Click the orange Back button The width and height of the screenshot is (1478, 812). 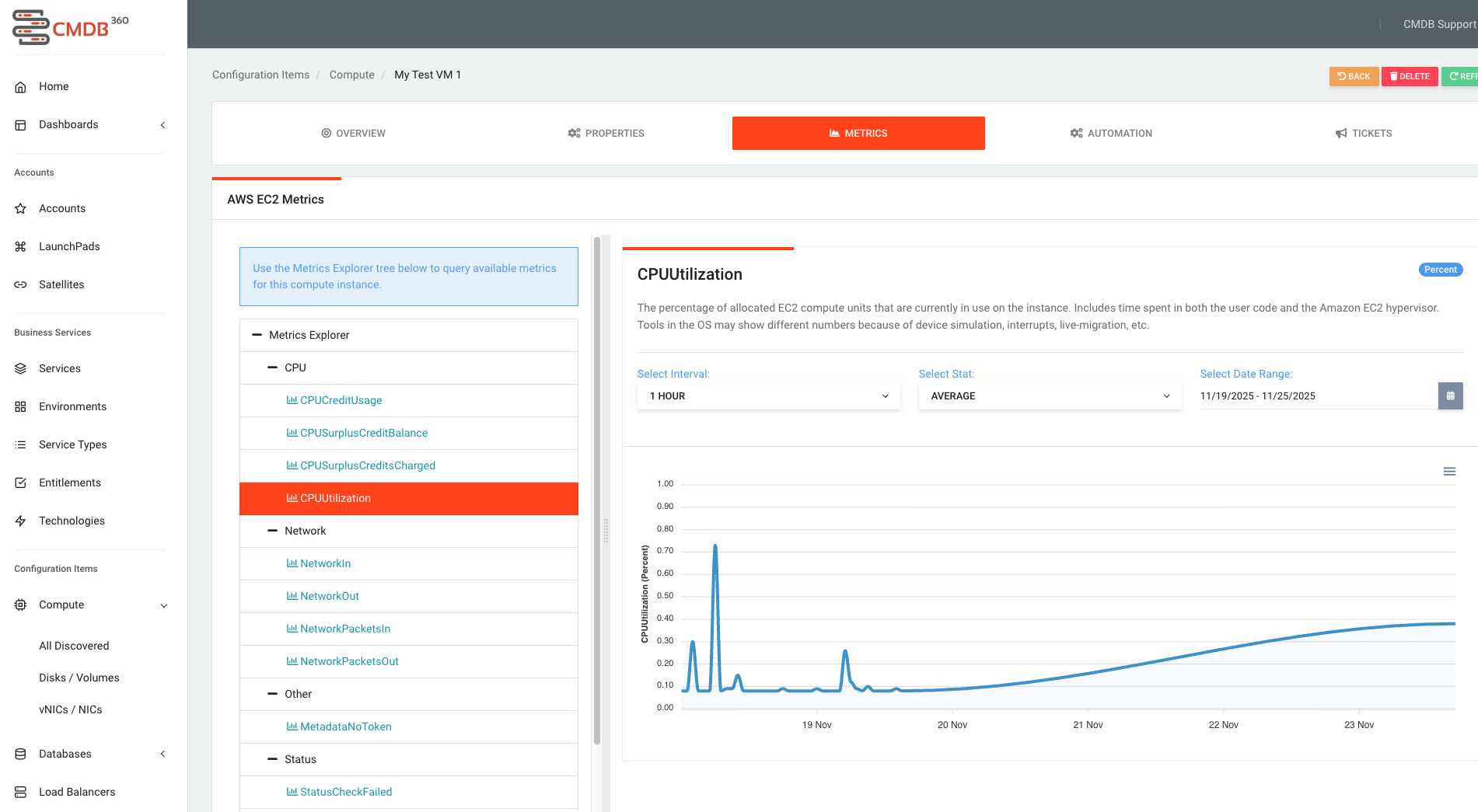[1354, 77]
